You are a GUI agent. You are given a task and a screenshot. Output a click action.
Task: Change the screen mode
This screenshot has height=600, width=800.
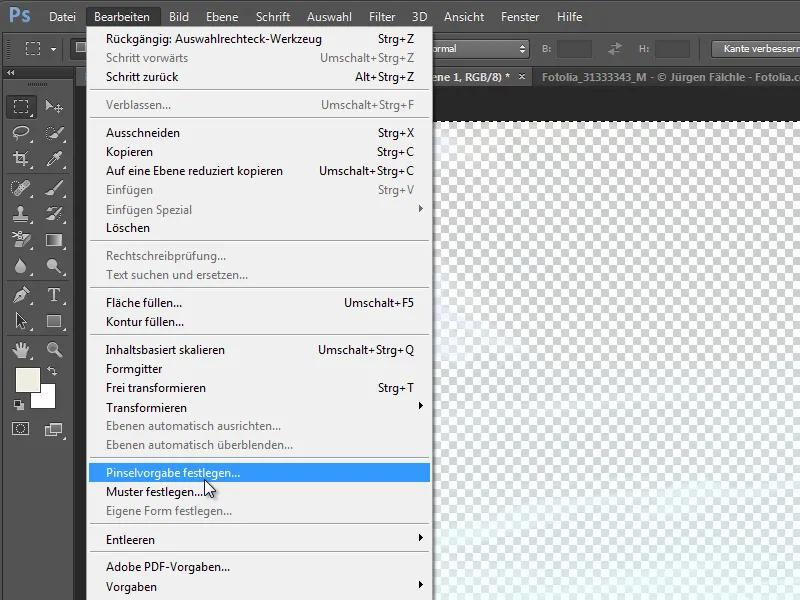[53, 430]
